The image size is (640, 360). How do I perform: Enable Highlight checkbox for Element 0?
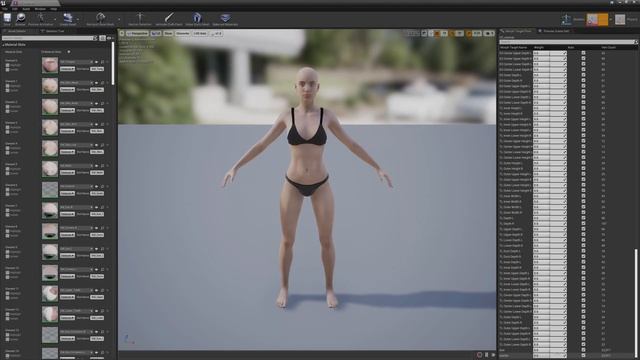(7, 65)
